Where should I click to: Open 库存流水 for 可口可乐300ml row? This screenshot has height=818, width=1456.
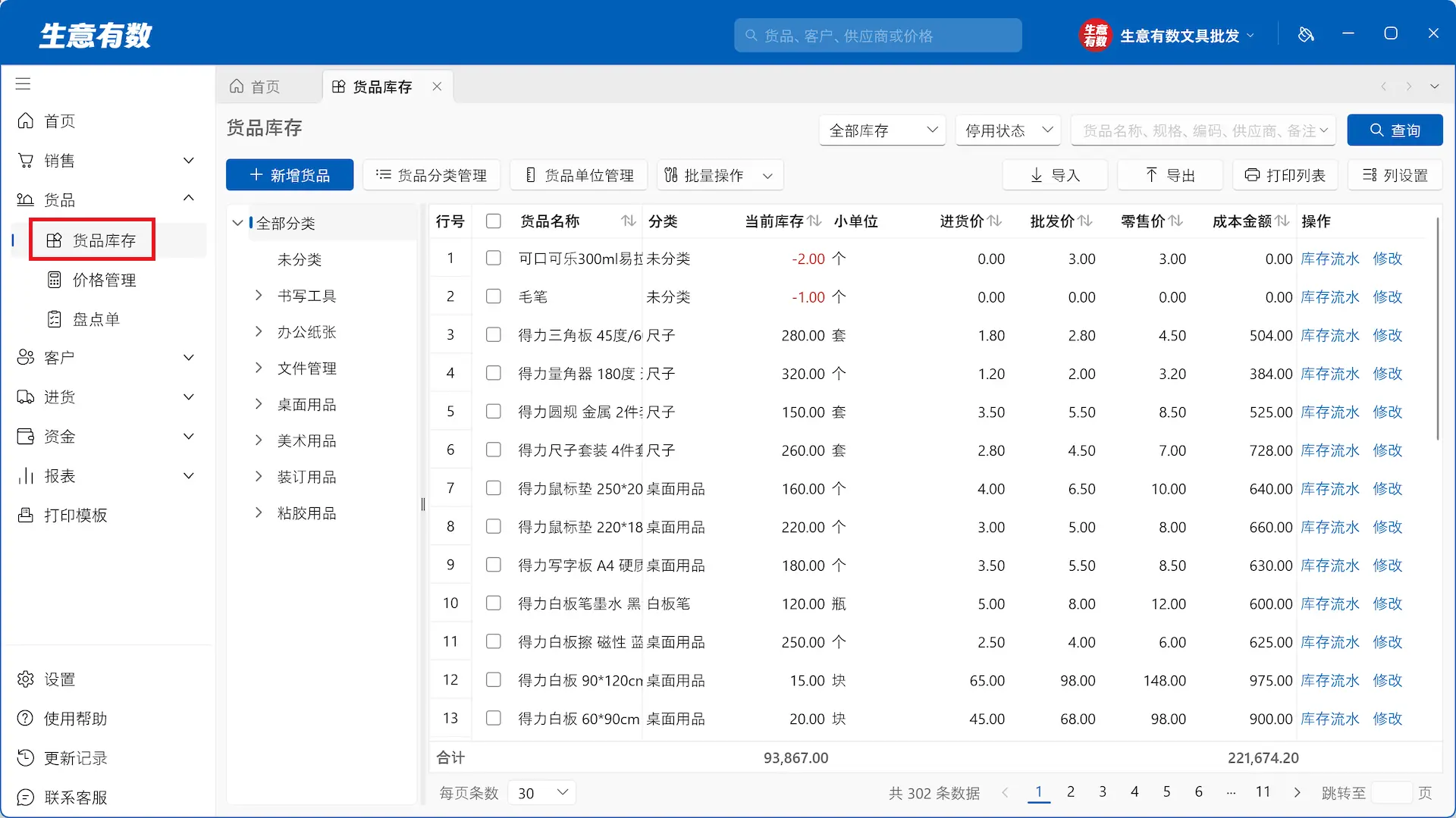pyautogui.click(x=1330, y=259)
